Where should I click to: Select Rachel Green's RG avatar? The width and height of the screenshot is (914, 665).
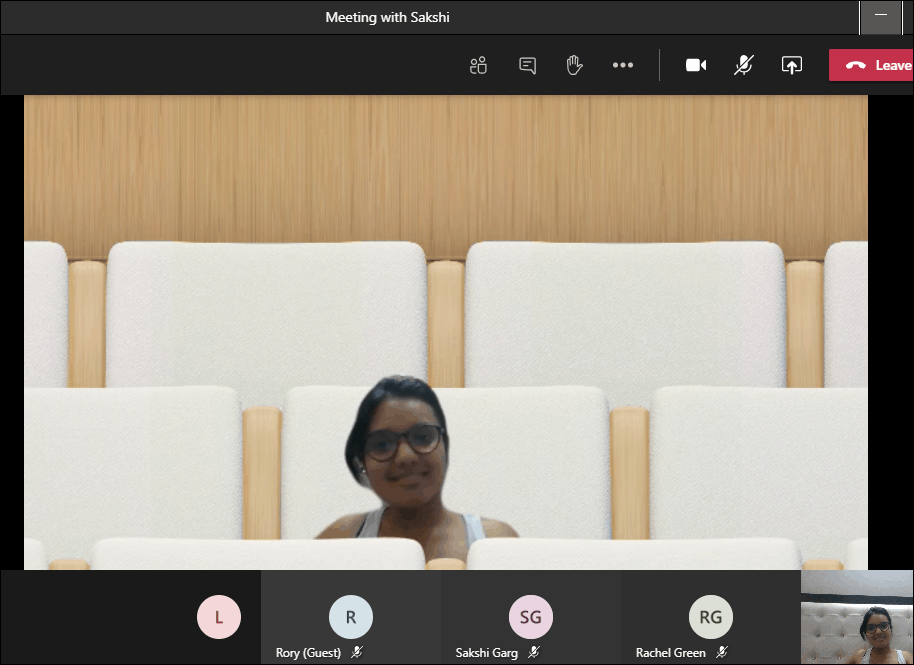tap(711, 617)
